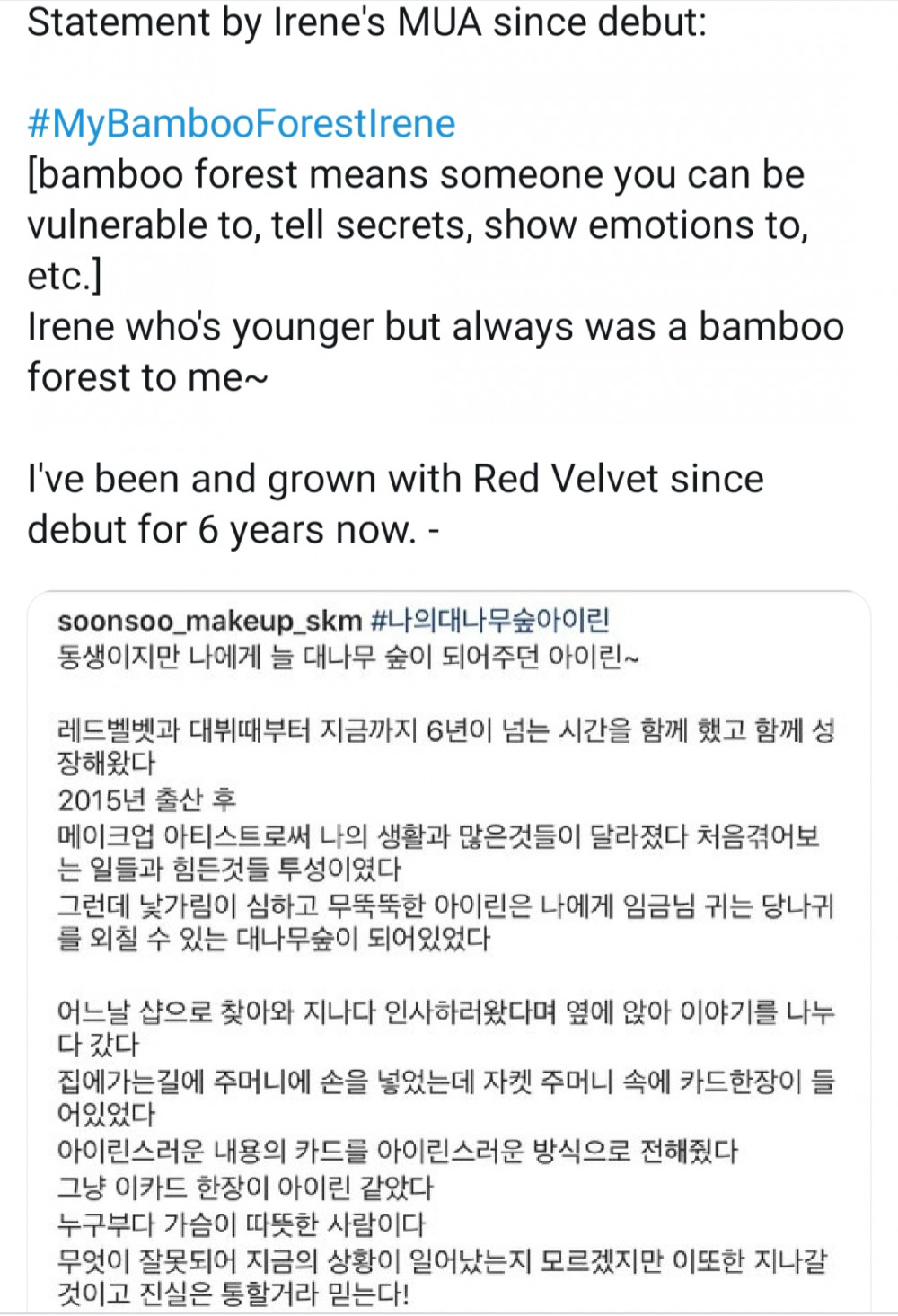Open the #MyBambooForestIrene hashtag link
898x1316 pixels.
tap(242, 123)
